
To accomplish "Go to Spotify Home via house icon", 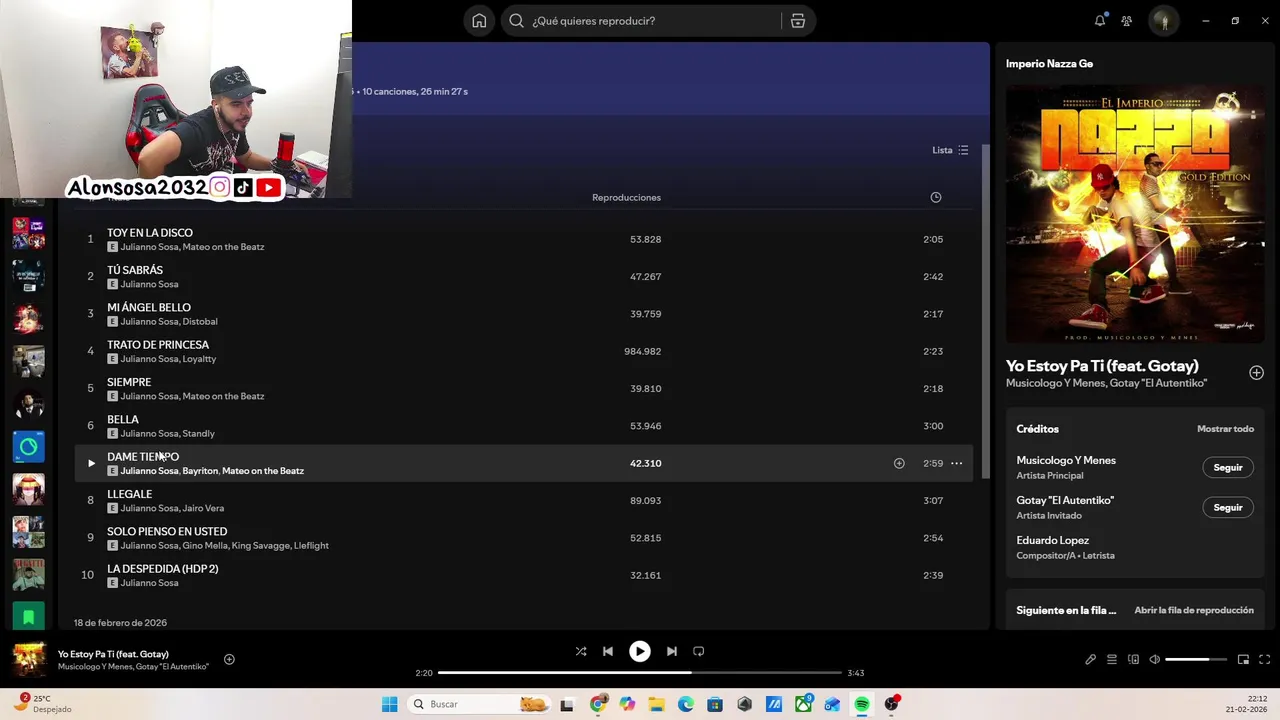I will (479, 21).
